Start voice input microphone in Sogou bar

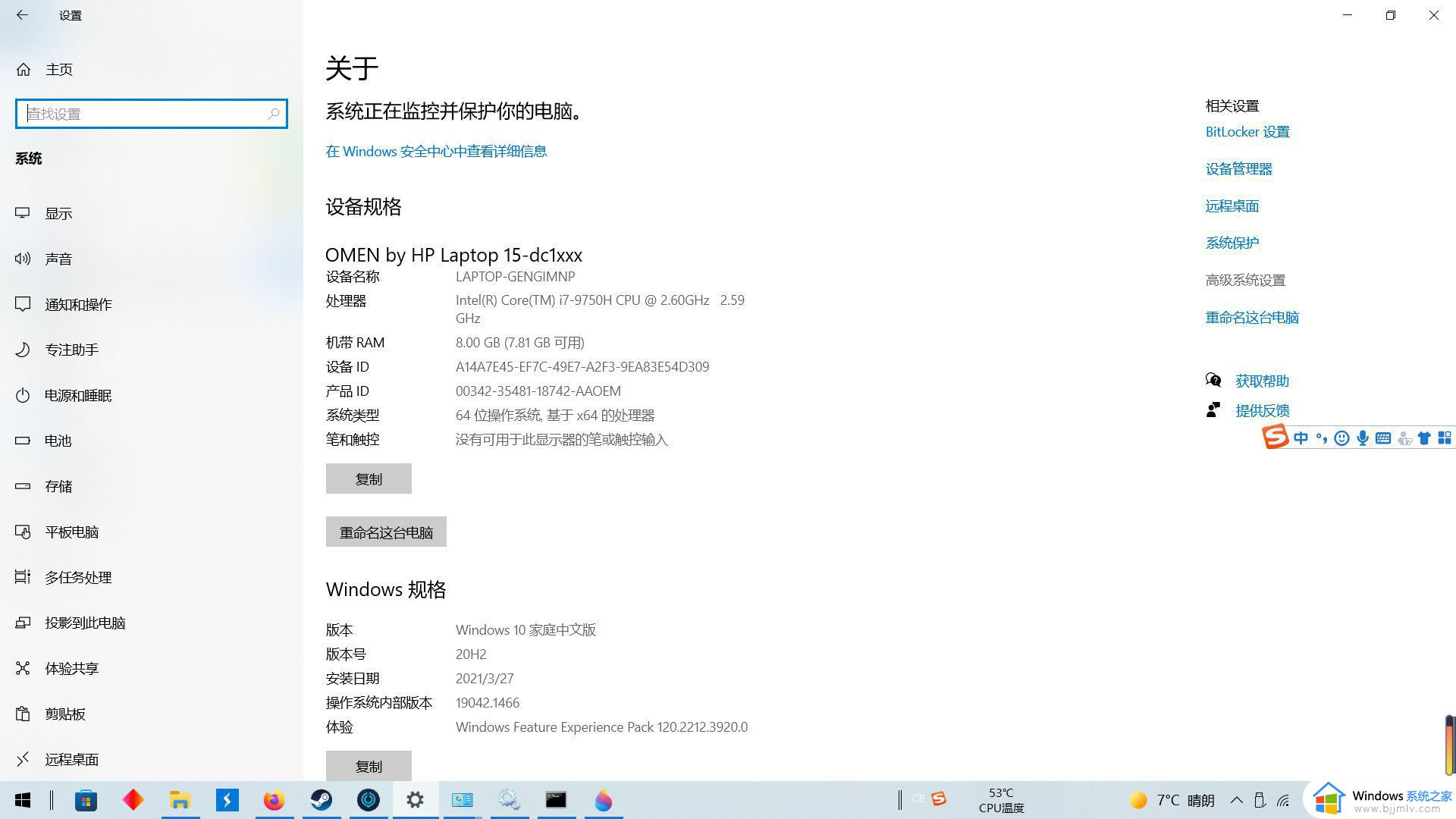tap(1363, 438)
